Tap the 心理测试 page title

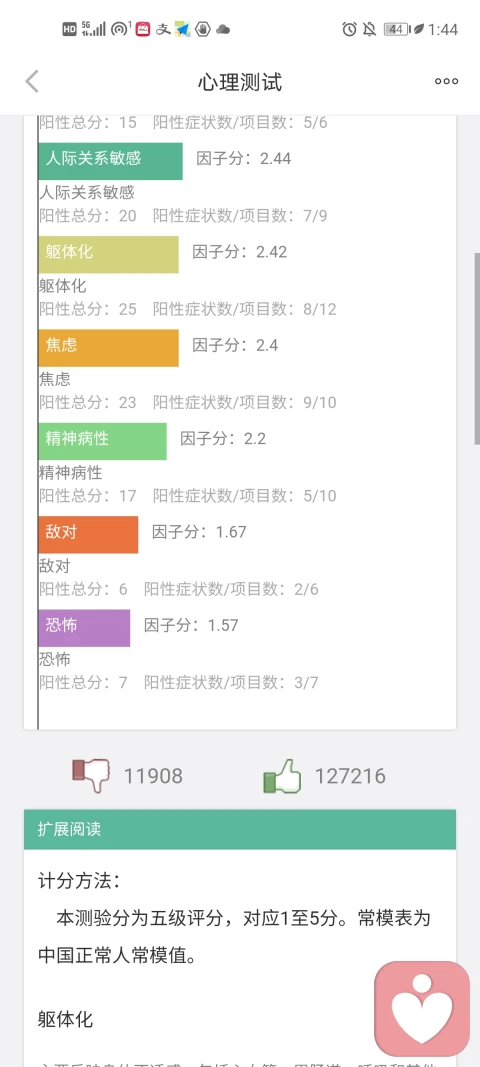(x=240, y=82)
